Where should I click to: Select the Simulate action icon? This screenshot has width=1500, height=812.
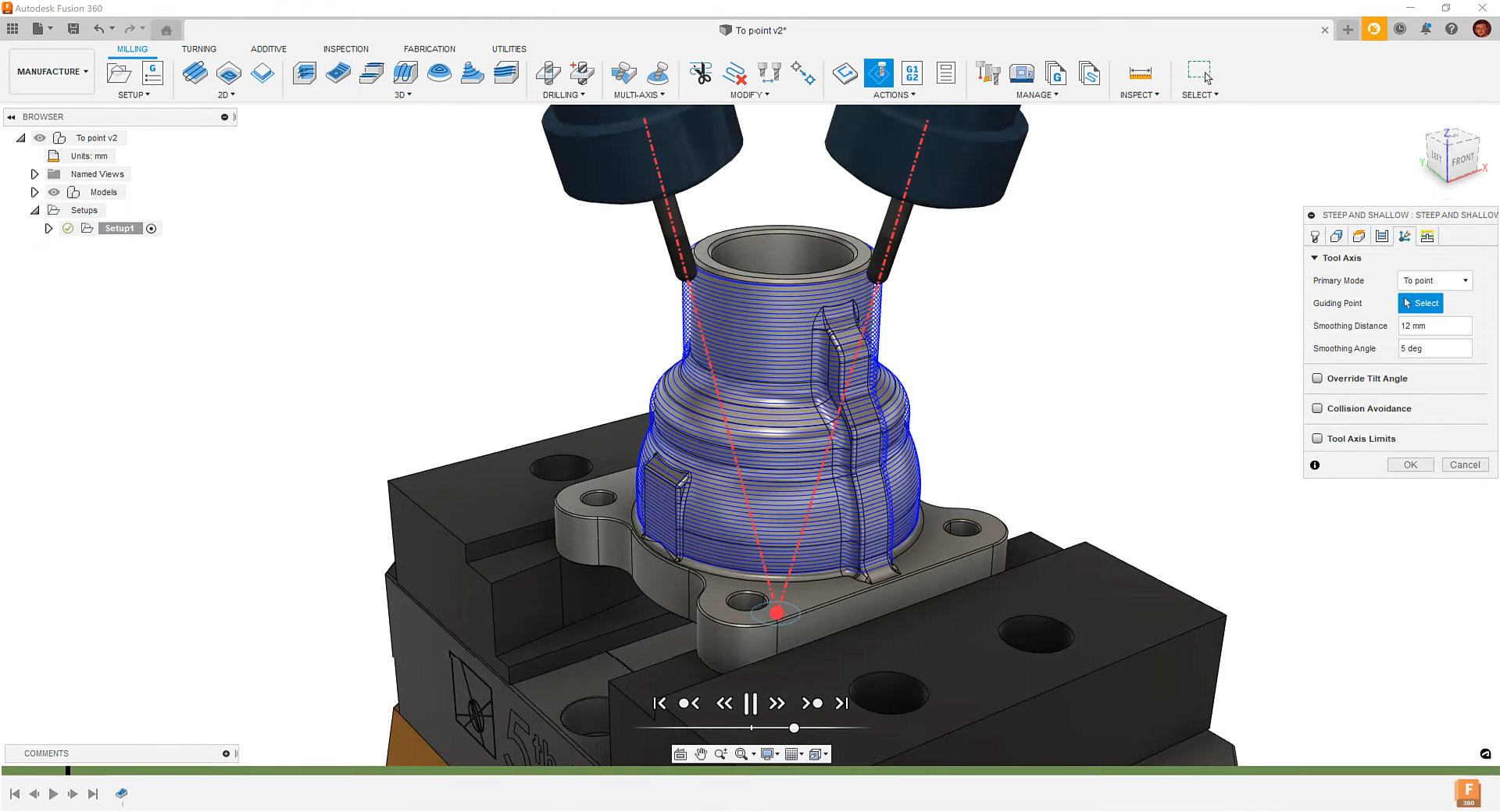click(879, 73)
